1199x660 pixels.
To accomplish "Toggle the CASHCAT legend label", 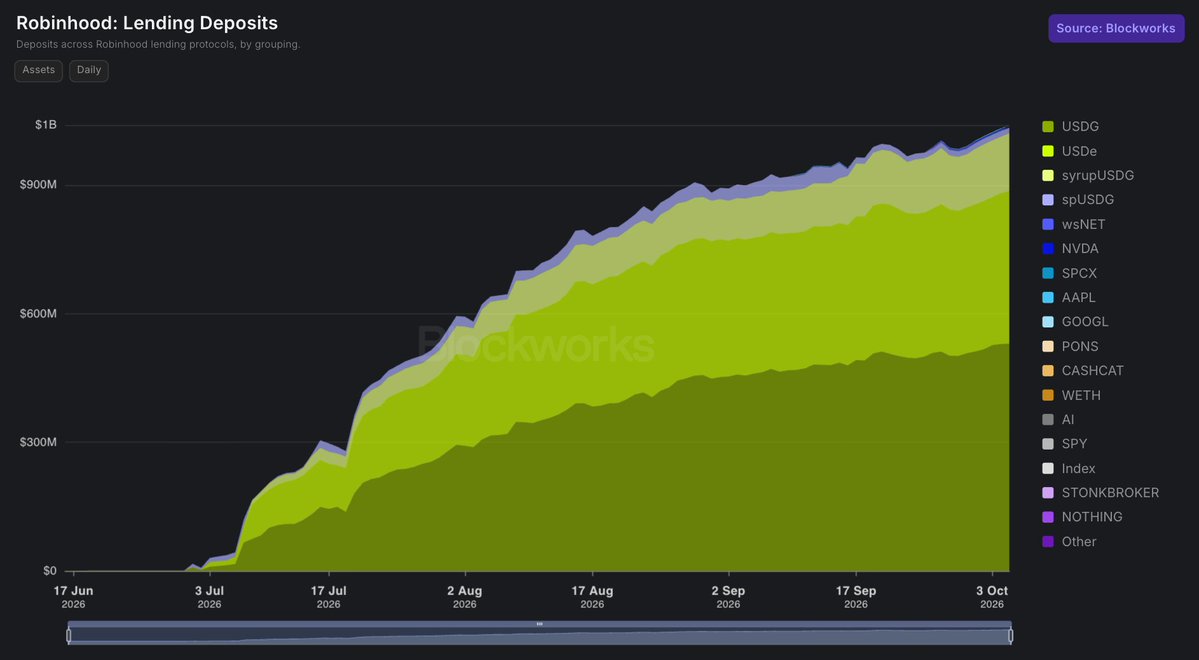I will (1092, 371).
